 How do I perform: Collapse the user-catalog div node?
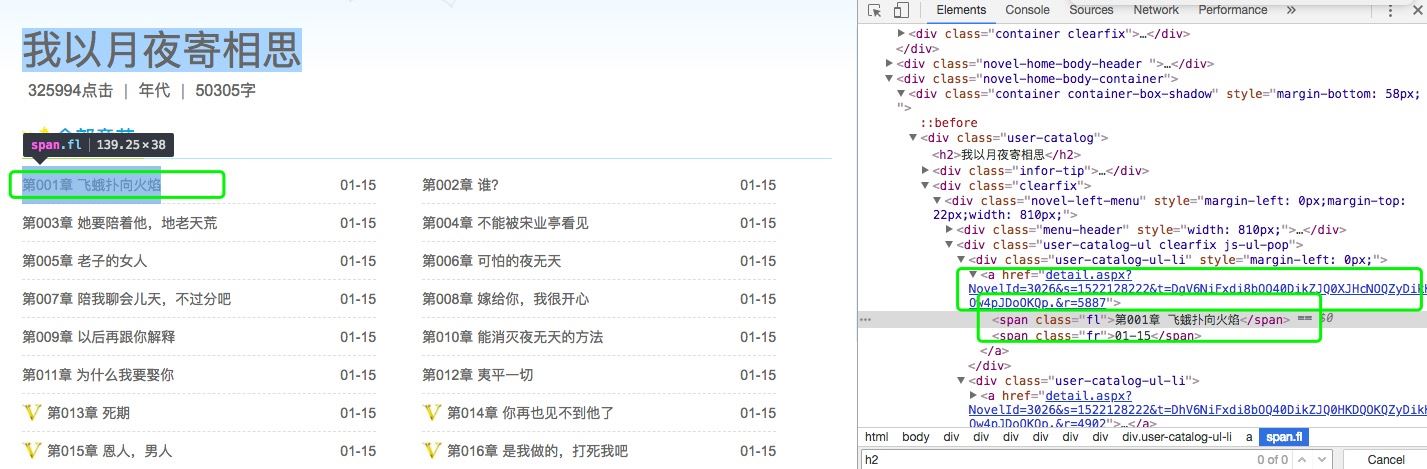click(913, 138)
